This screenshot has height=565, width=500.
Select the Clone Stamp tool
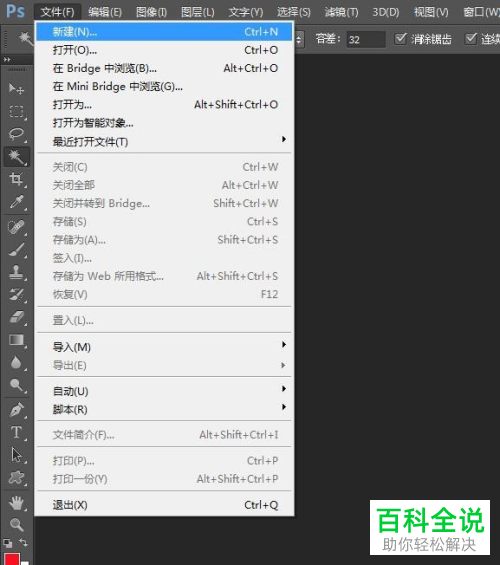[x=16, y=272]
